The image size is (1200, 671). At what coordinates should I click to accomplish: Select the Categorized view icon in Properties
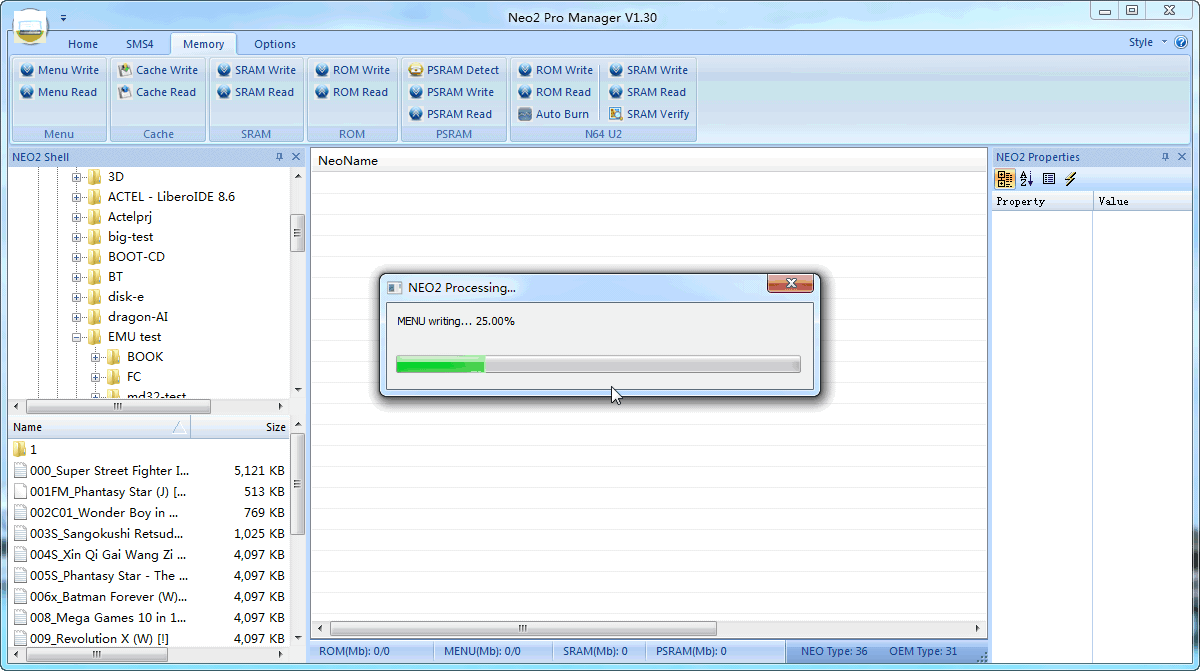[1005, 179]
